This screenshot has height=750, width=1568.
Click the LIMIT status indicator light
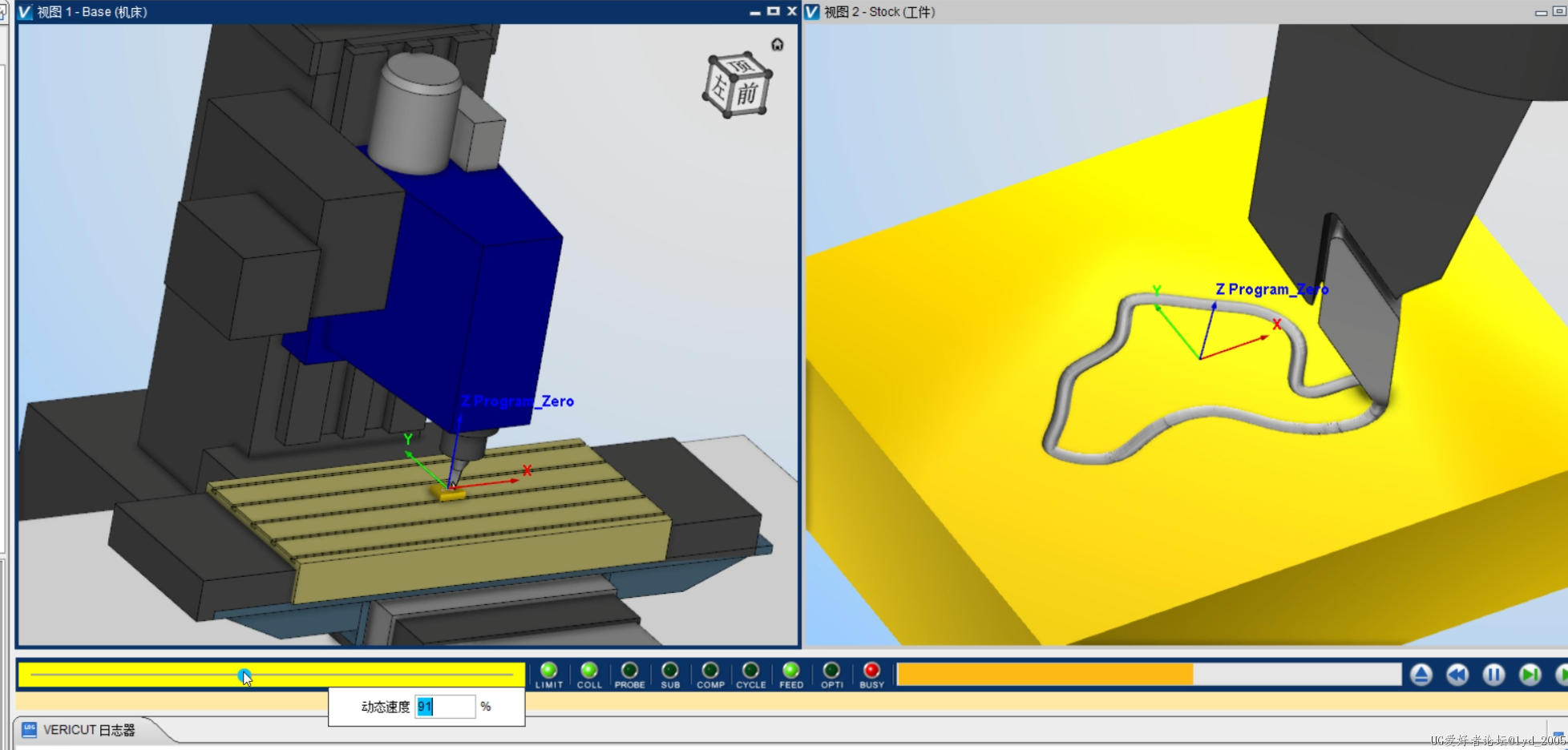[x=549, y=671]
